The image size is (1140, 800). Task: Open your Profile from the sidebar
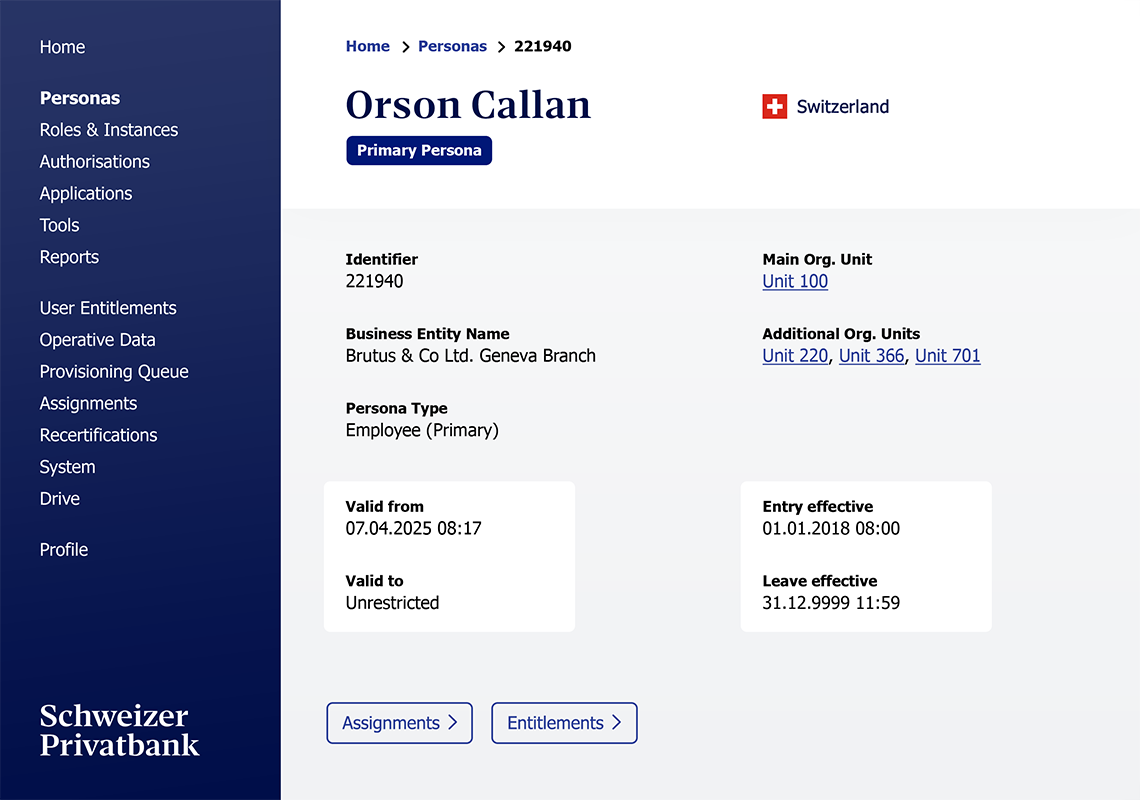coord(63,549)
